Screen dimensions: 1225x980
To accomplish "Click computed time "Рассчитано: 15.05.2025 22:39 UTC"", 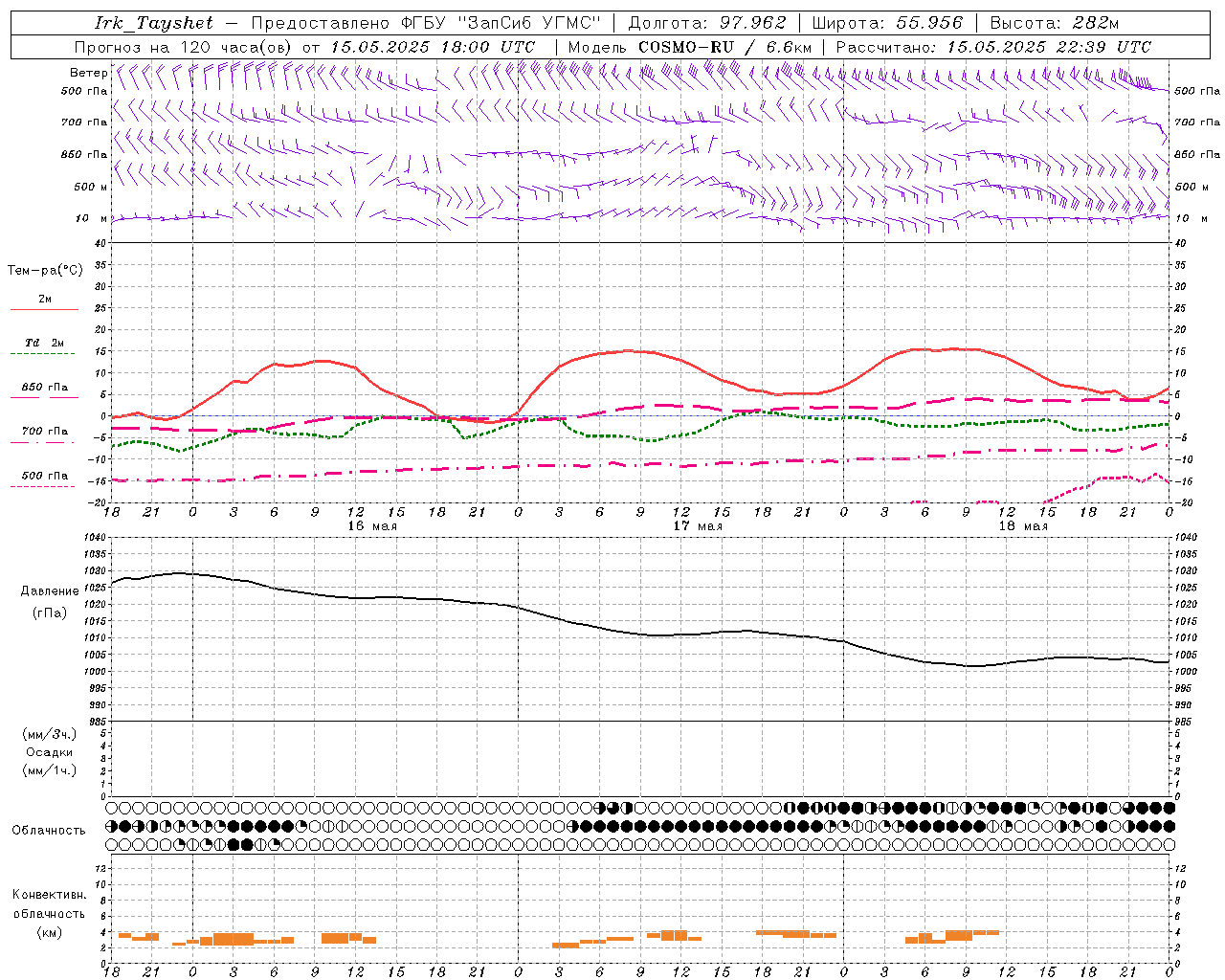I will [x=993, y=47].
